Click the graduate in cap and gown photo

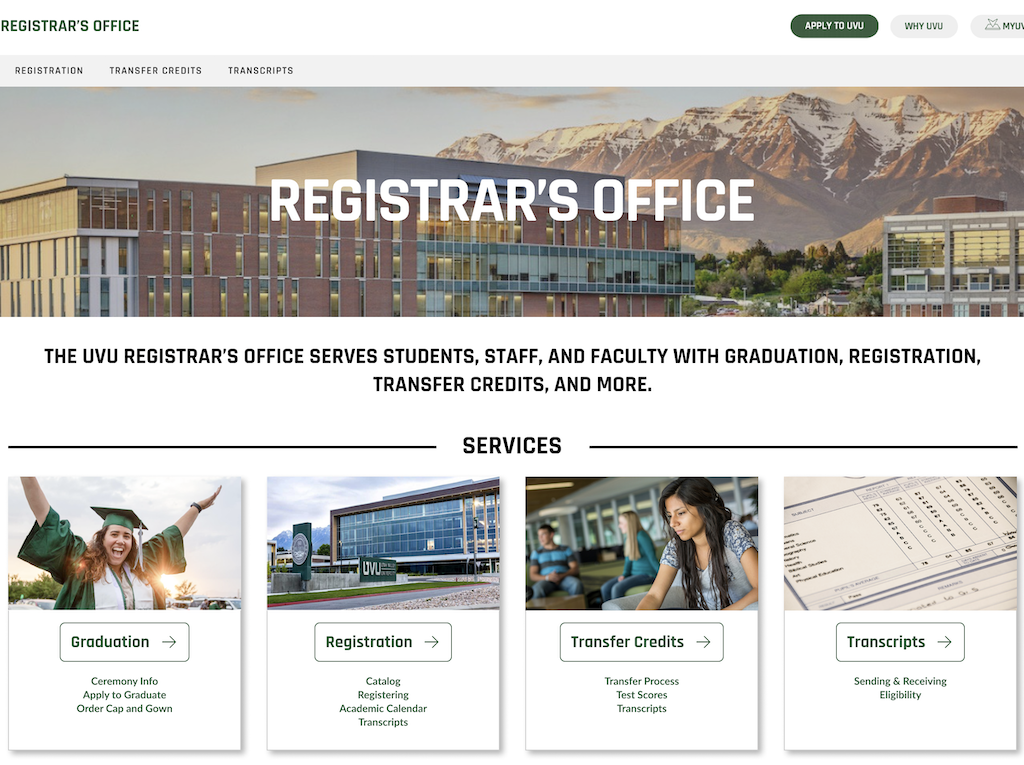click(x=124, y=544)
